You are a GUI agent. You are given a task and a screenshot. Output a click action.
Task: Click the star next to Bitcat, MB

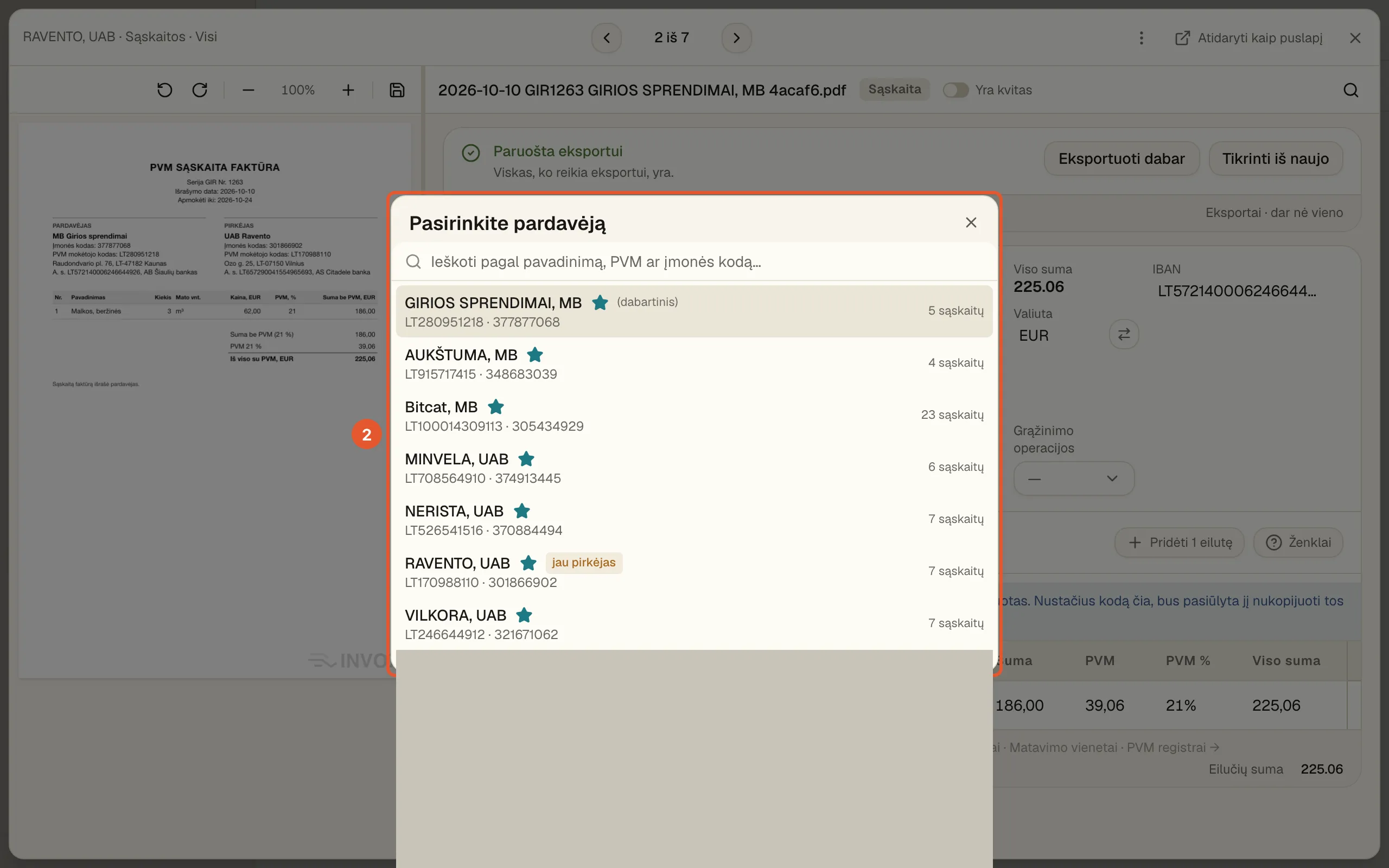click(x=495, y=407)
